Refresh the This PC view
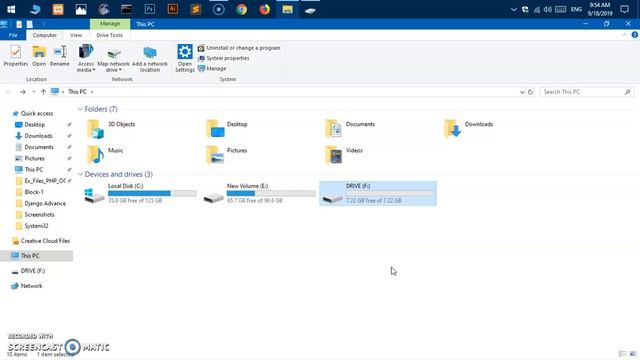This screenshot has height=360, width=640. click(531, 92)
